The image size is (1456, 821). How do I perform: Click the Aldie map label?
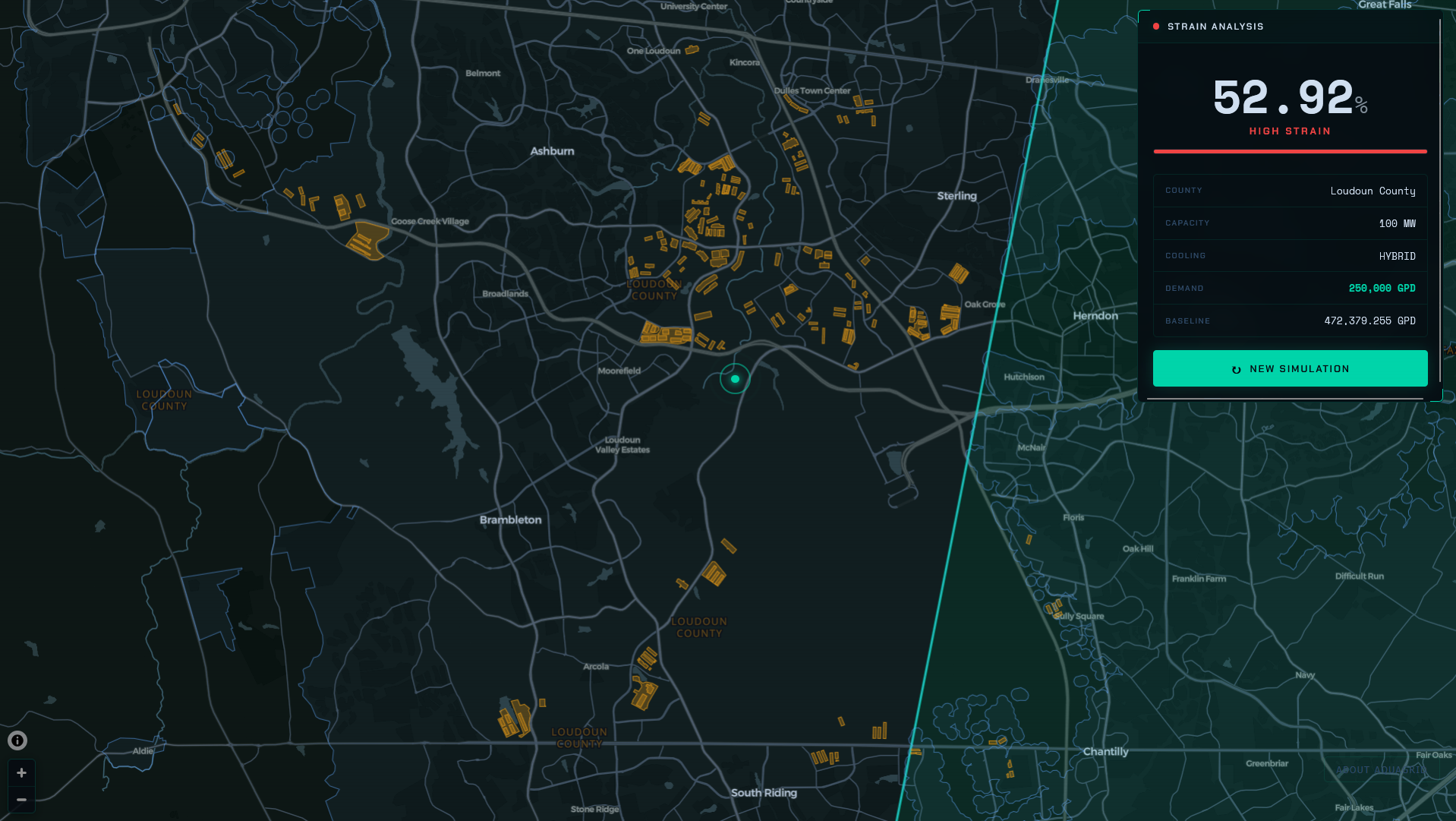143,751
